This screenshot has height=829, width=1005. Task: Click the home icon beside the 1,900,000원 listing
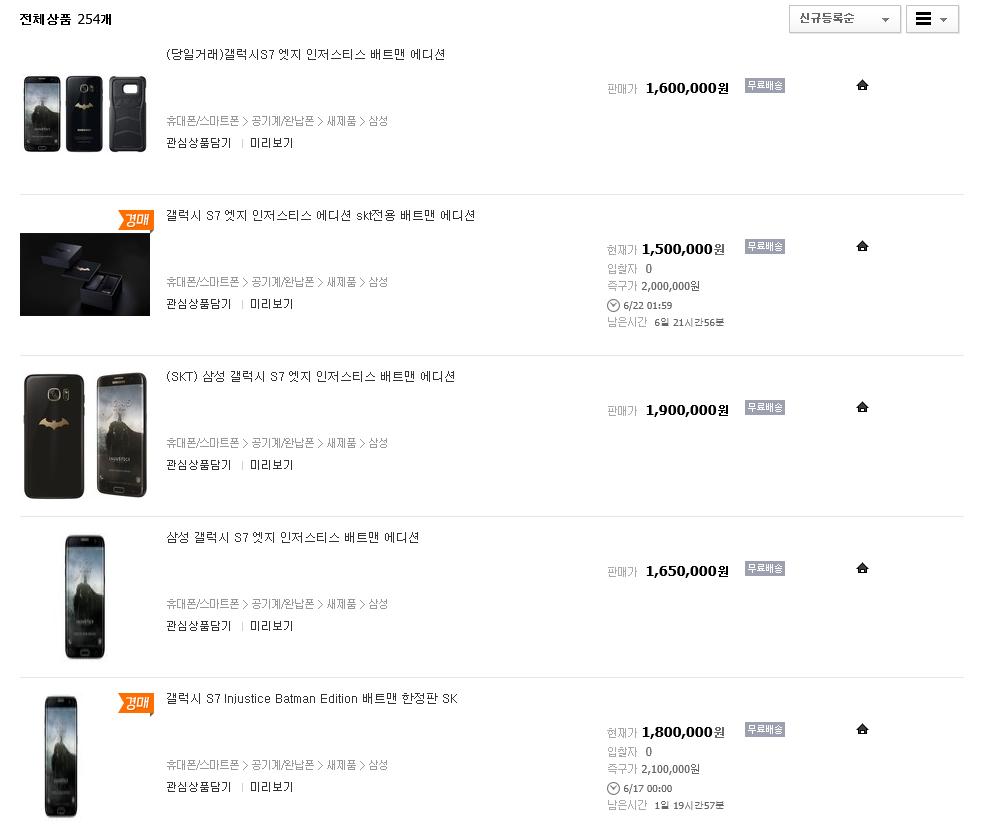point(862,408)
